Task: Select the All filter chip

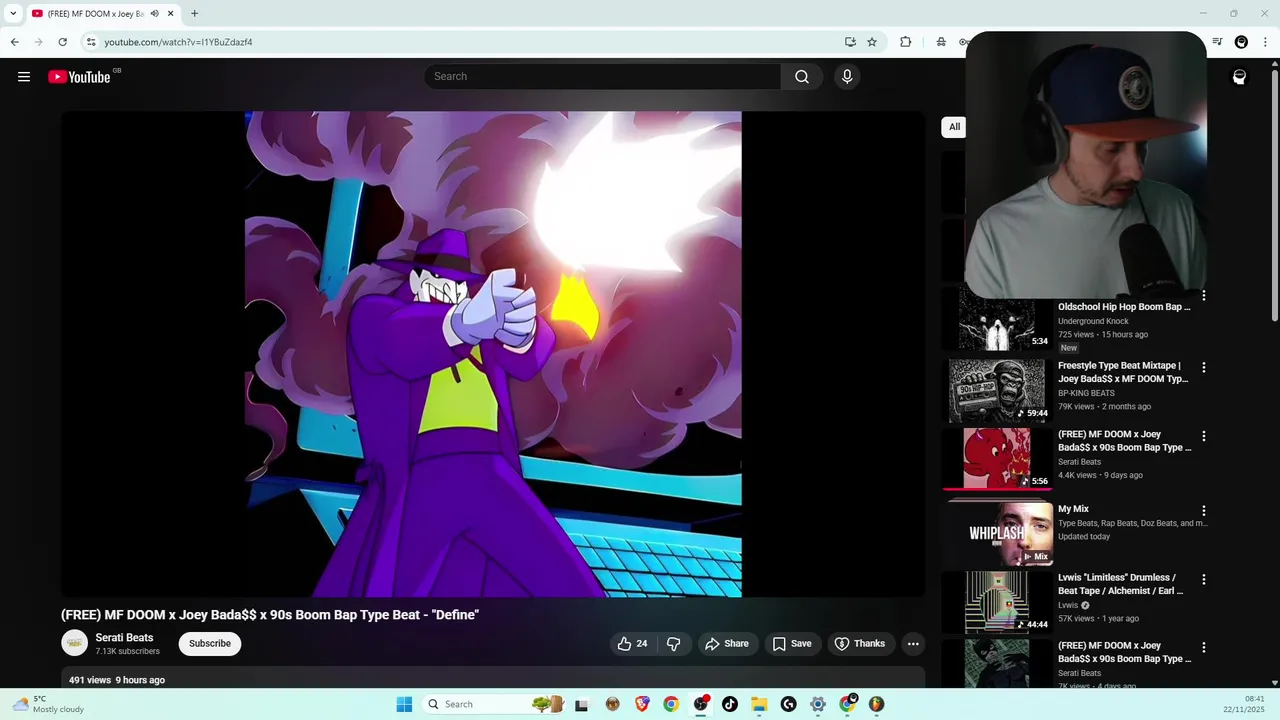Action: [x=954, y=127]
